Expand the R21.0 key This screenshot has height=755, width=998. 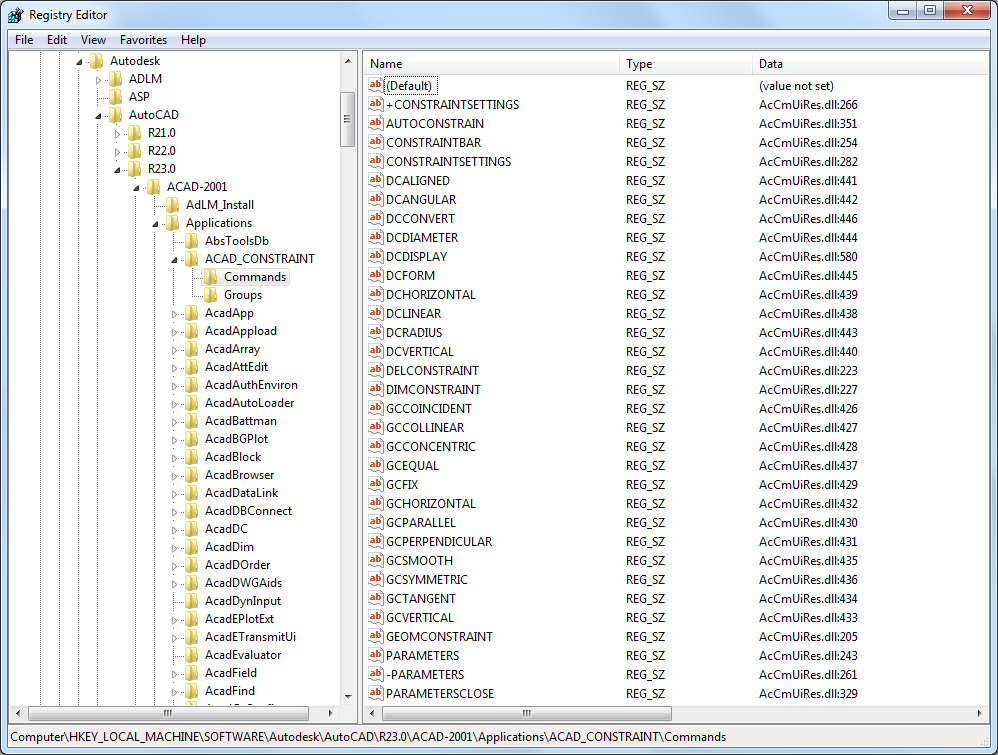pyautogui.click(x=117, y=134)
